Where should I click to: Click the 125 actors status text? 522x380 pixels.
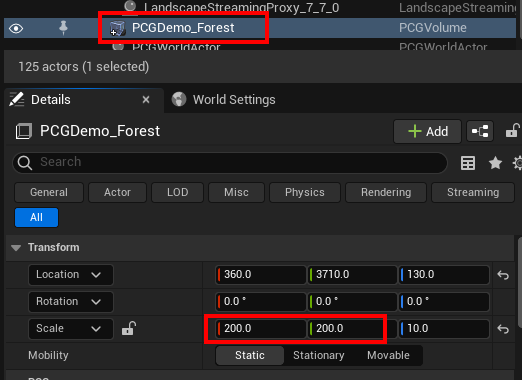pos(83,67)
